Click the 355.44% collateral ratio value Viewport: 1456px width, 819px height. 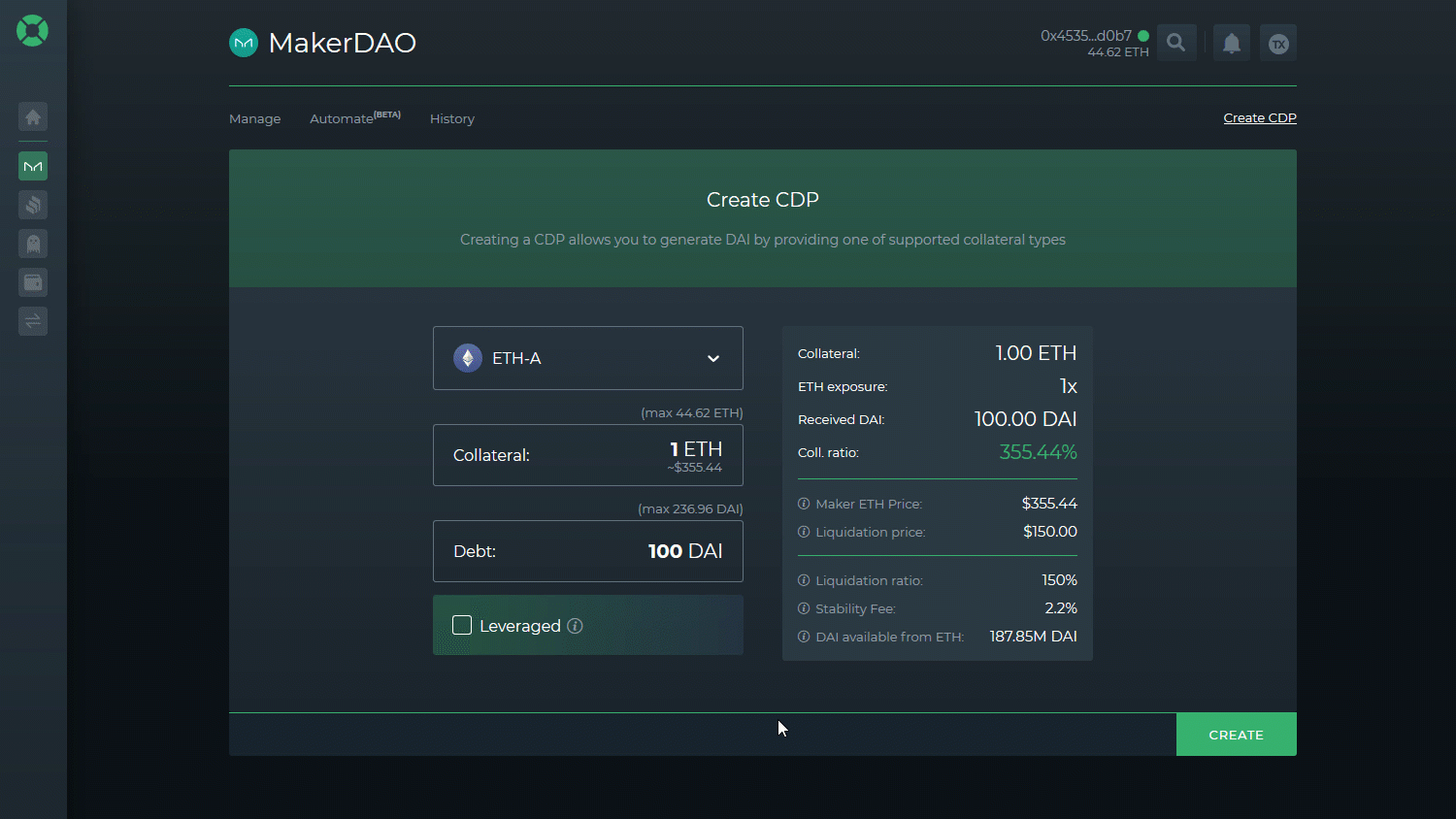1038,452
